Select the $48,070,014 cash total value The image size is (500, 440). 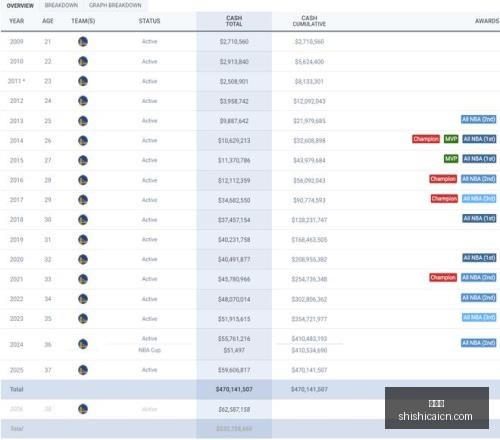[234, 299]
